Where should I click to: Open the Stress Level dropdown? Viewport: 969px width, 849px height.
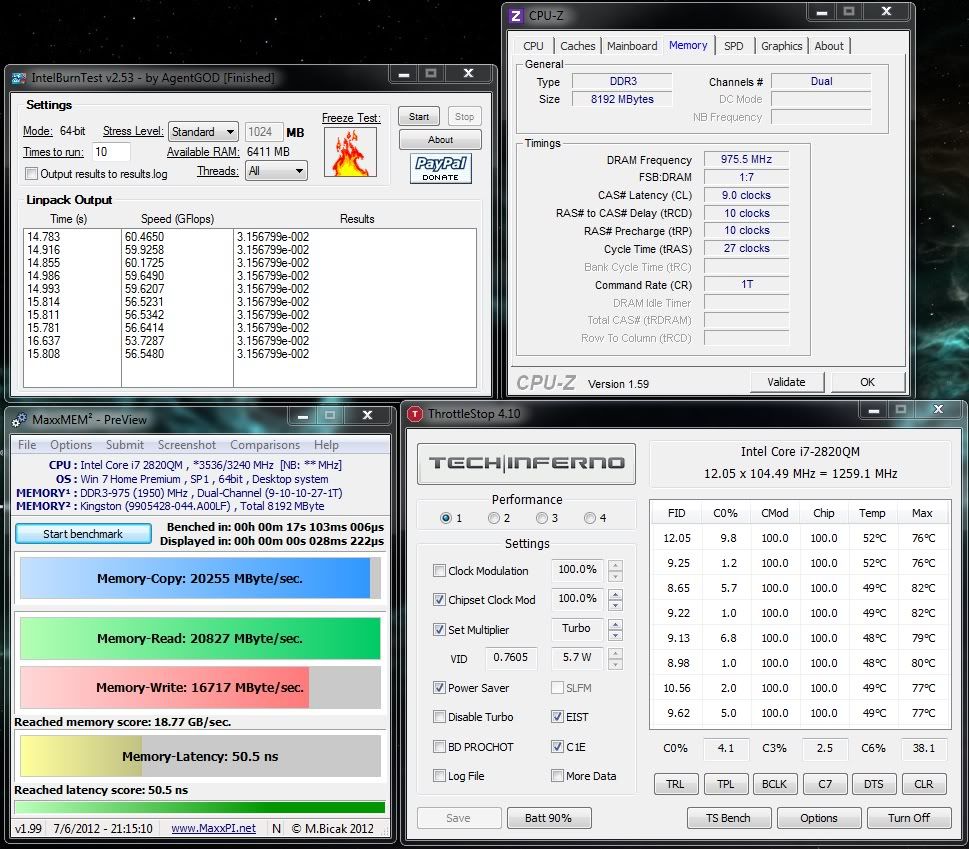[x=203, y=132]
